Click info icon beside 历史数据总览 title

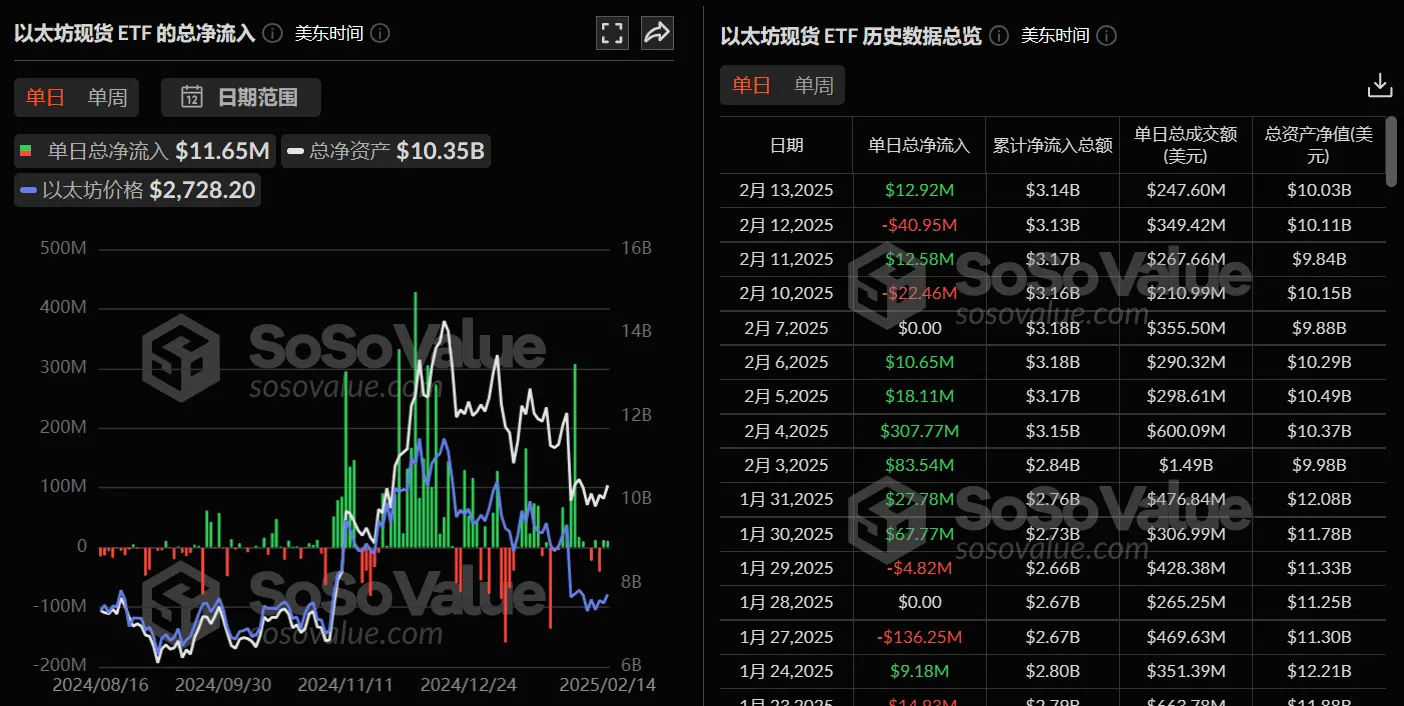[x=998, y=36]
